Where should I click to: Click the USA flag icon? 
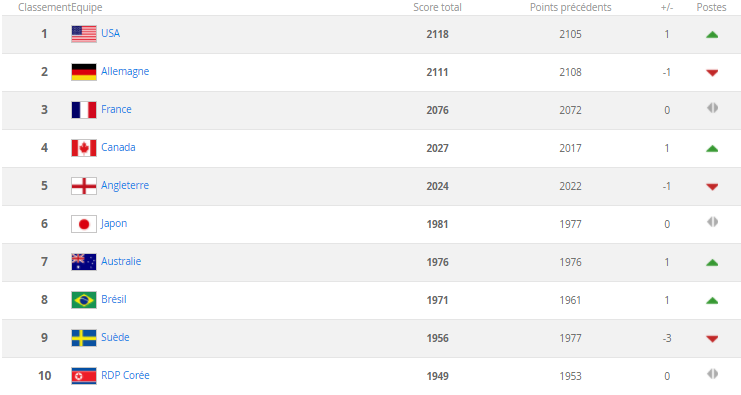84,34
